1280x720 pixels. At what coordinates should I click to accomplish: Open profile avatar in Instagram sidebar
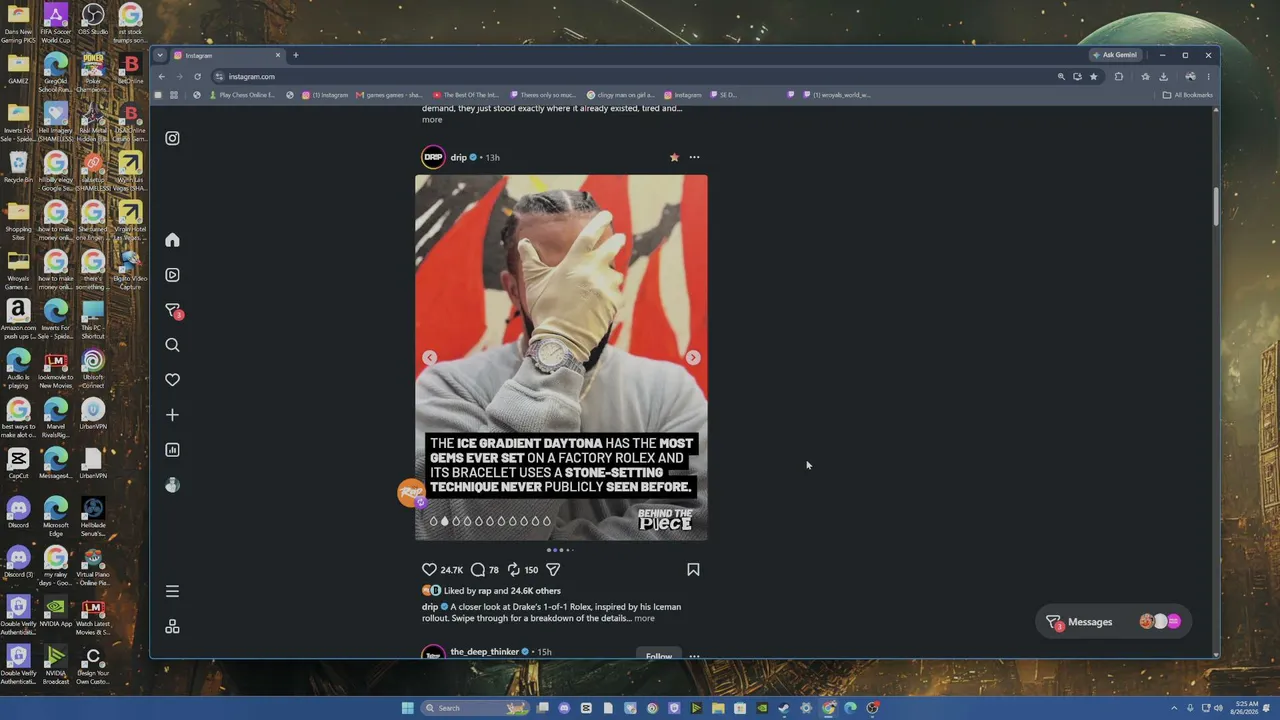click(172, 485)
